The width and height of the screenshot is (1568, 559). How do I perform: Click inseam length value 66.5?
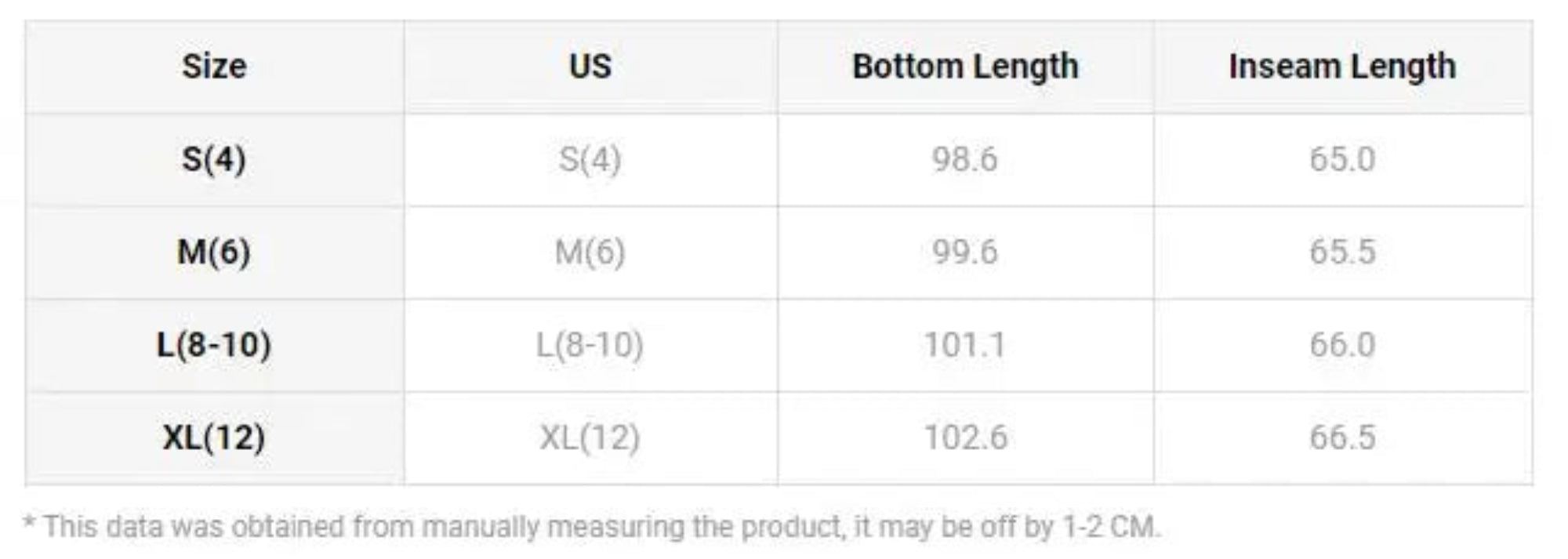pyautogui.click(x=1342, y=437)
